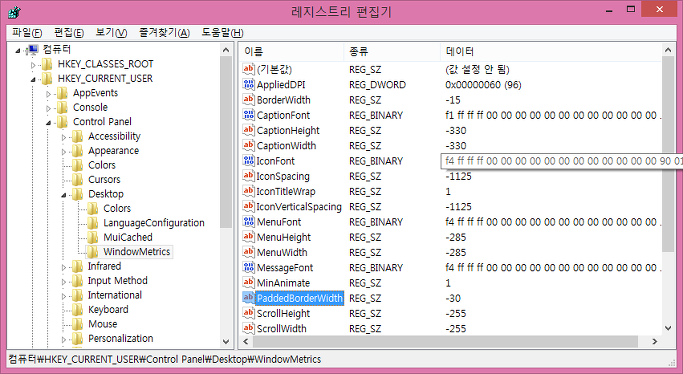Click the CaptionFont binary value icon

(248, 115)
